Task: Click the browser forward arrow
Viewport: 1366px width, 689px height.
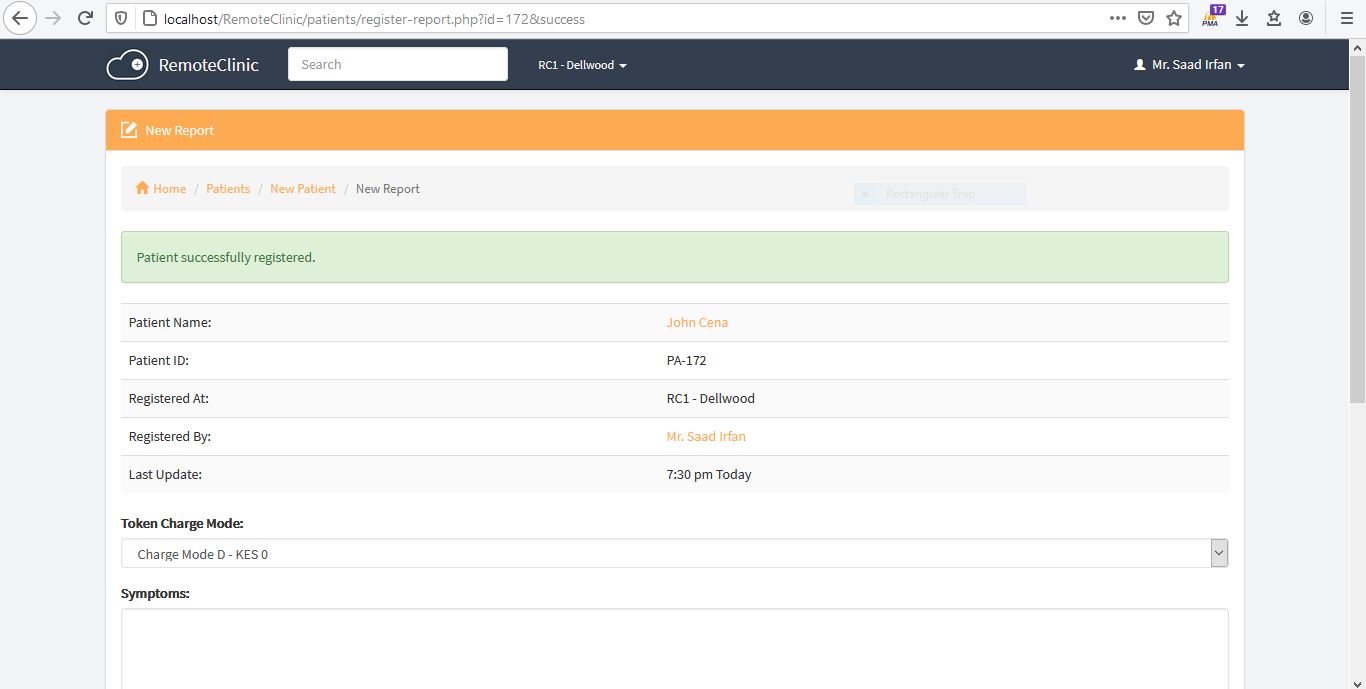Action: (53, 18)
